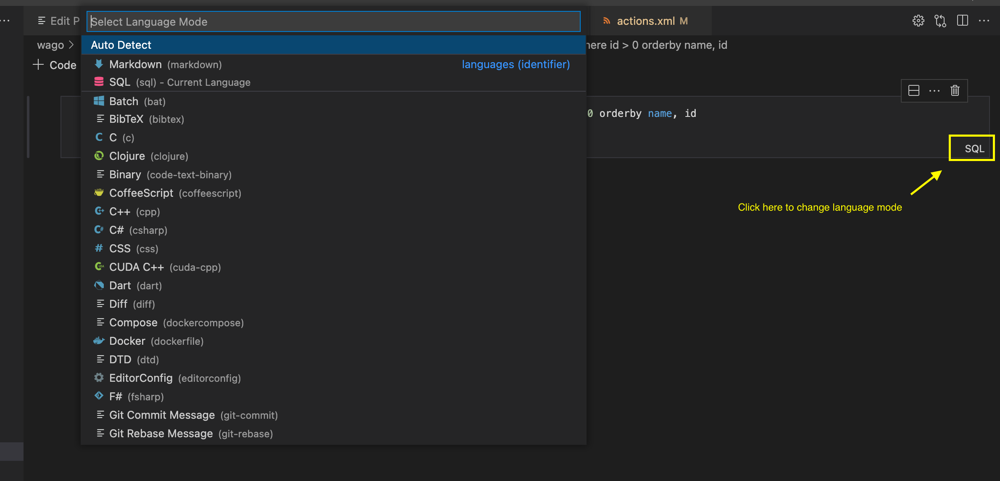The image size is (1000, 481).
Task: Select Git Rebase Message language
Action: tap(334, 433)
